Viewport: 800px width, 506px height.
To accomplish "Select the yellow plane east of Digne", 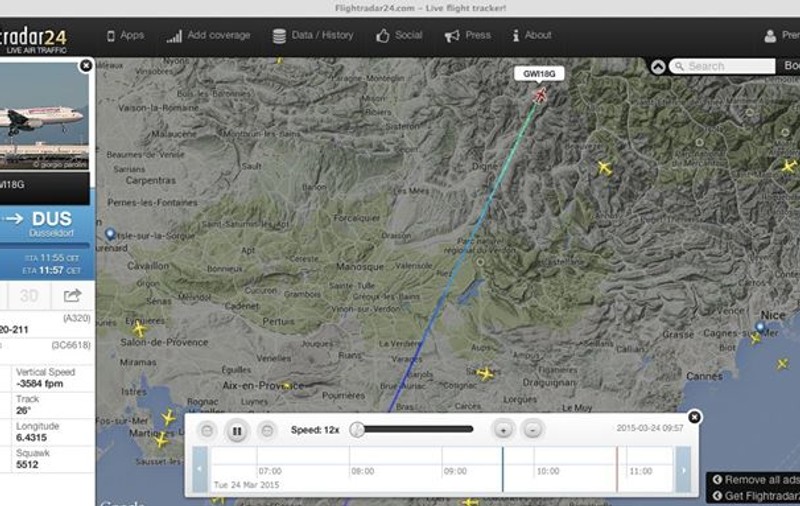I will (605, 167).
